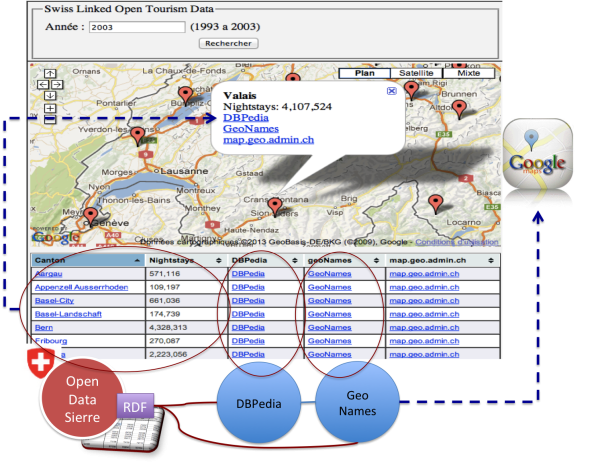Open the GeoNames link in Bern row
Screen dimensions: 600x467
tap(329, 327)
